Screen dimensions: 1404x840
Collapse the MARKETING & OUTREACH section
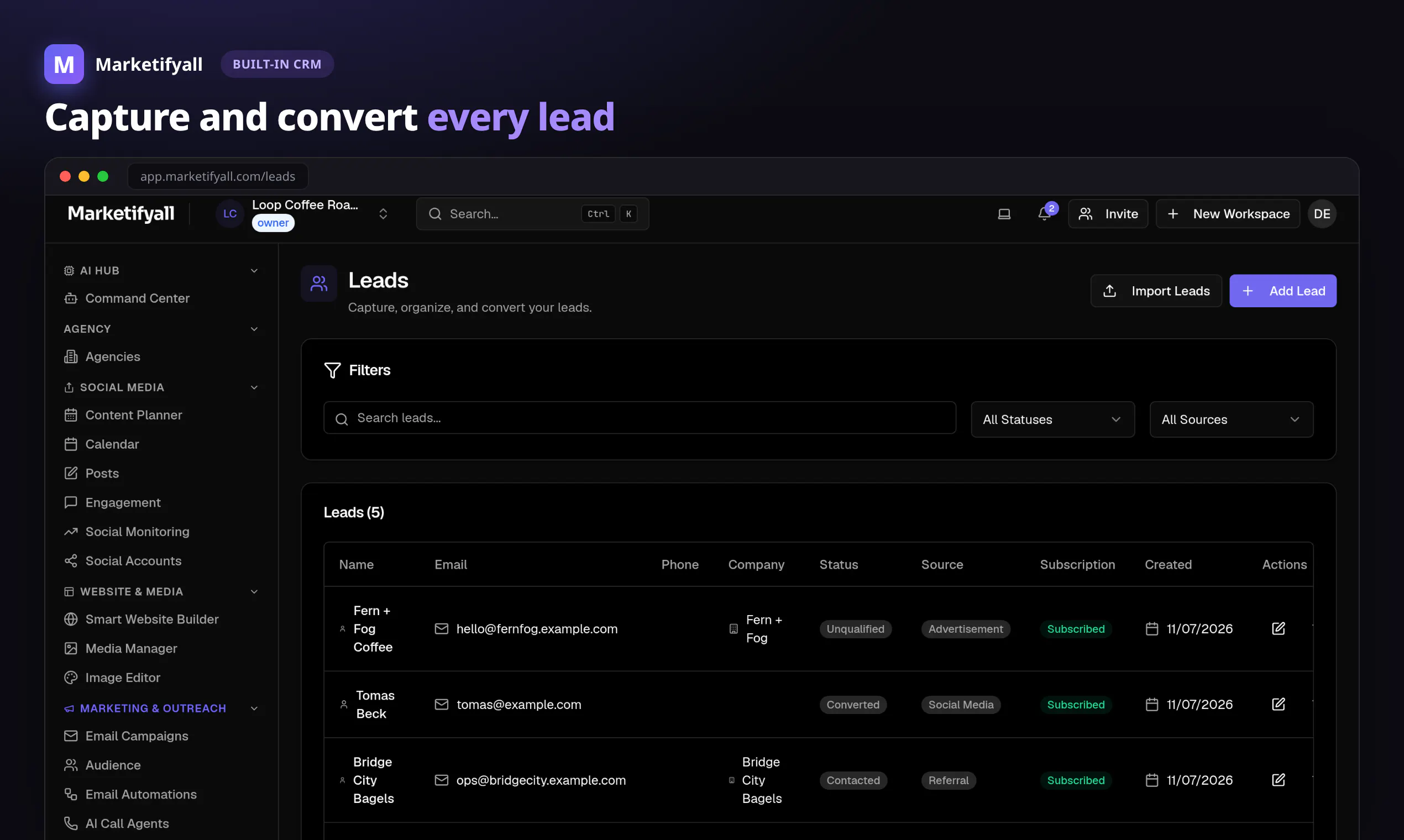click(x=254, y=708)
